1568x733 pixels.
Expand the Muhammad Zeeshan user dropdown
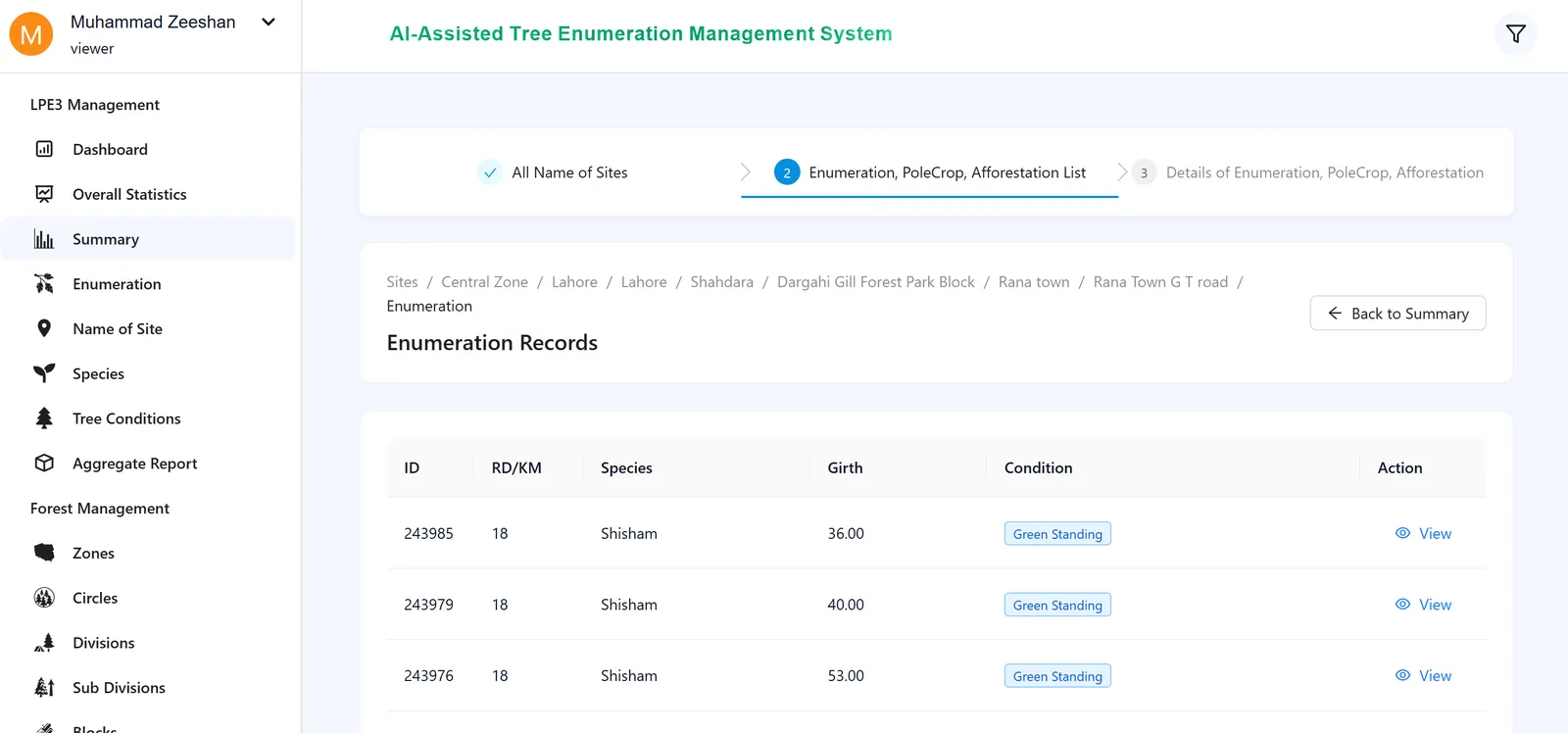pyautogui.click(x=269, y=22)
